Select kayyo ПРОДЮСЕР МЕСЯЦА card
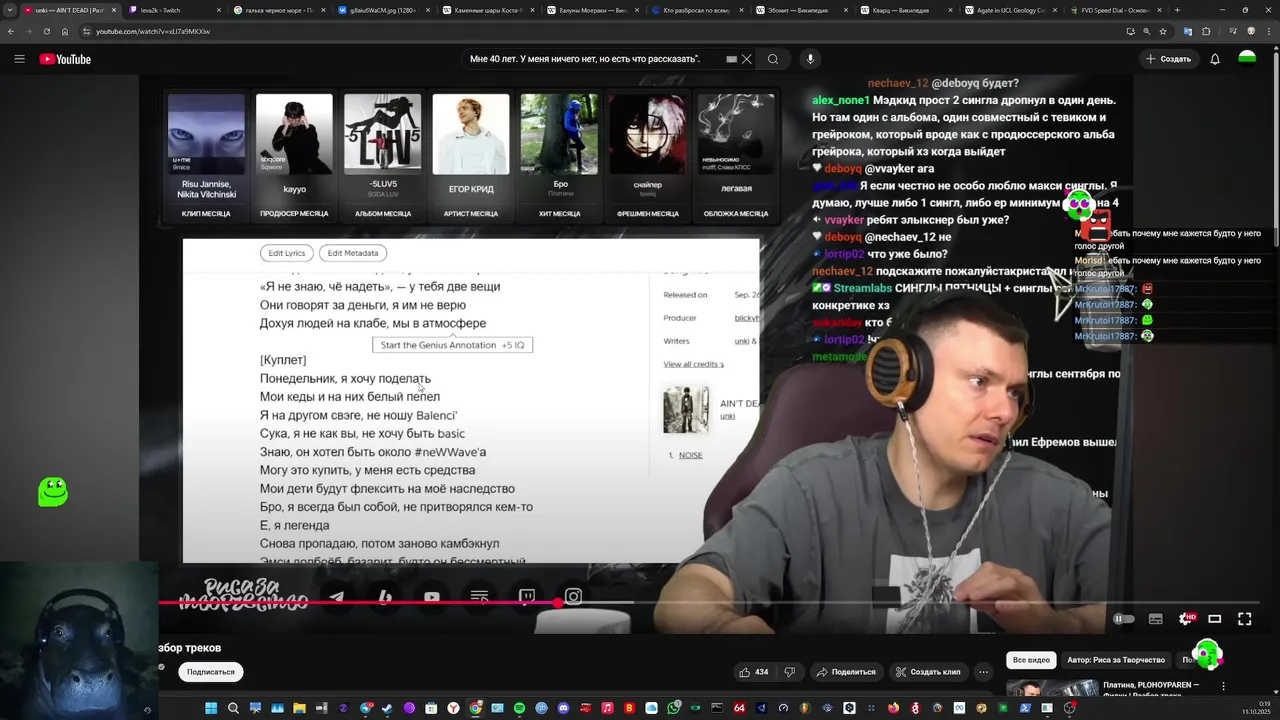The height and width of the screenshot is (720, 1280). click(x=294, y=156)
